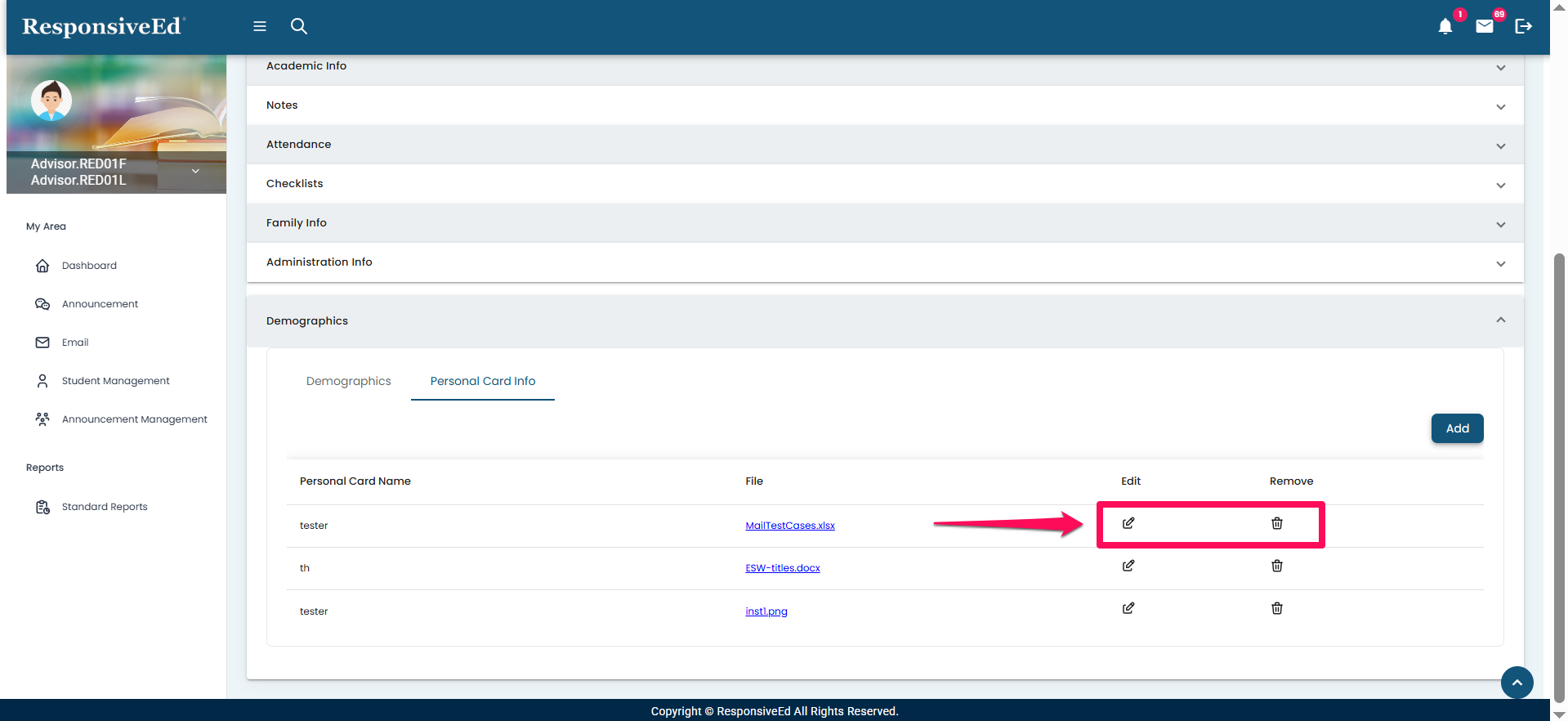Click the search magnifier icon
Image resolution: width=1568 pixels, height=721 pixels.
(299, 26)
